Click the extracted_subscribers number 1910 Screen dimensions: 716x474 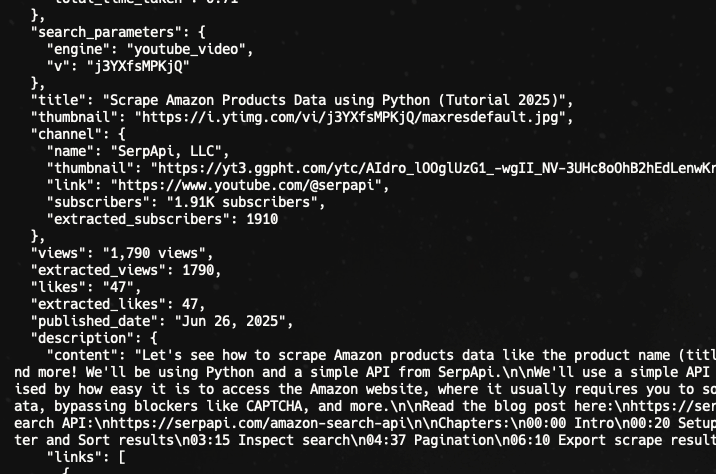tap(262, 219)
